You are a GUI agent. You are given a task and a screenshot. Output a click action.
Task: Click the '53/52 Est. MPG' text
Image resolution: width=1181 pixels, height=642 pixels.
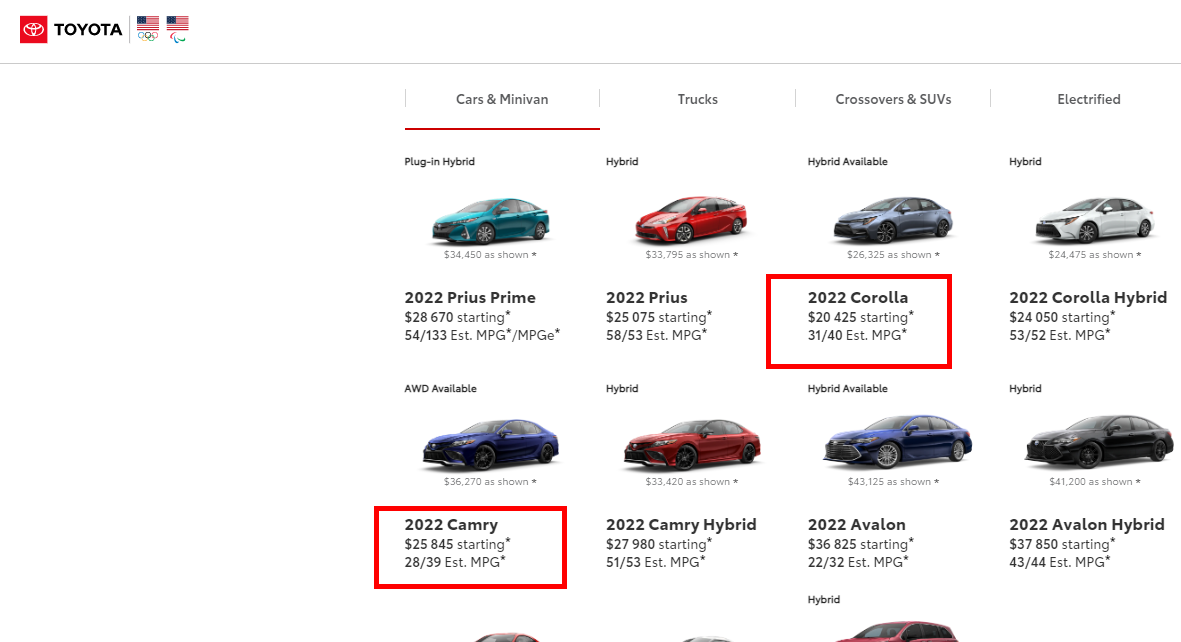(1060, 335)
